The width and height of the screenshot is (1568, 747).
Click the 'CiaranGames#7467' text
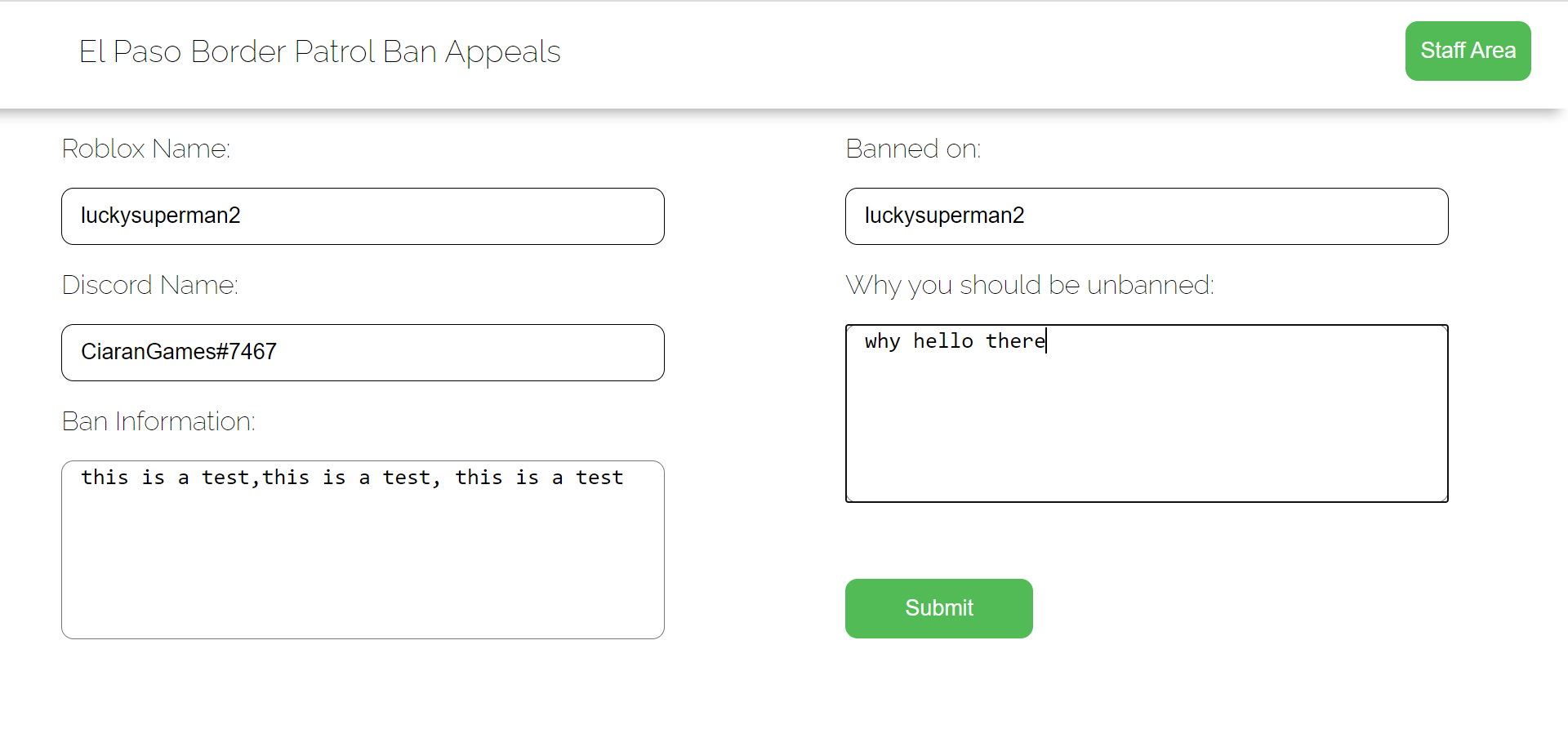click(x=179, y=352)
